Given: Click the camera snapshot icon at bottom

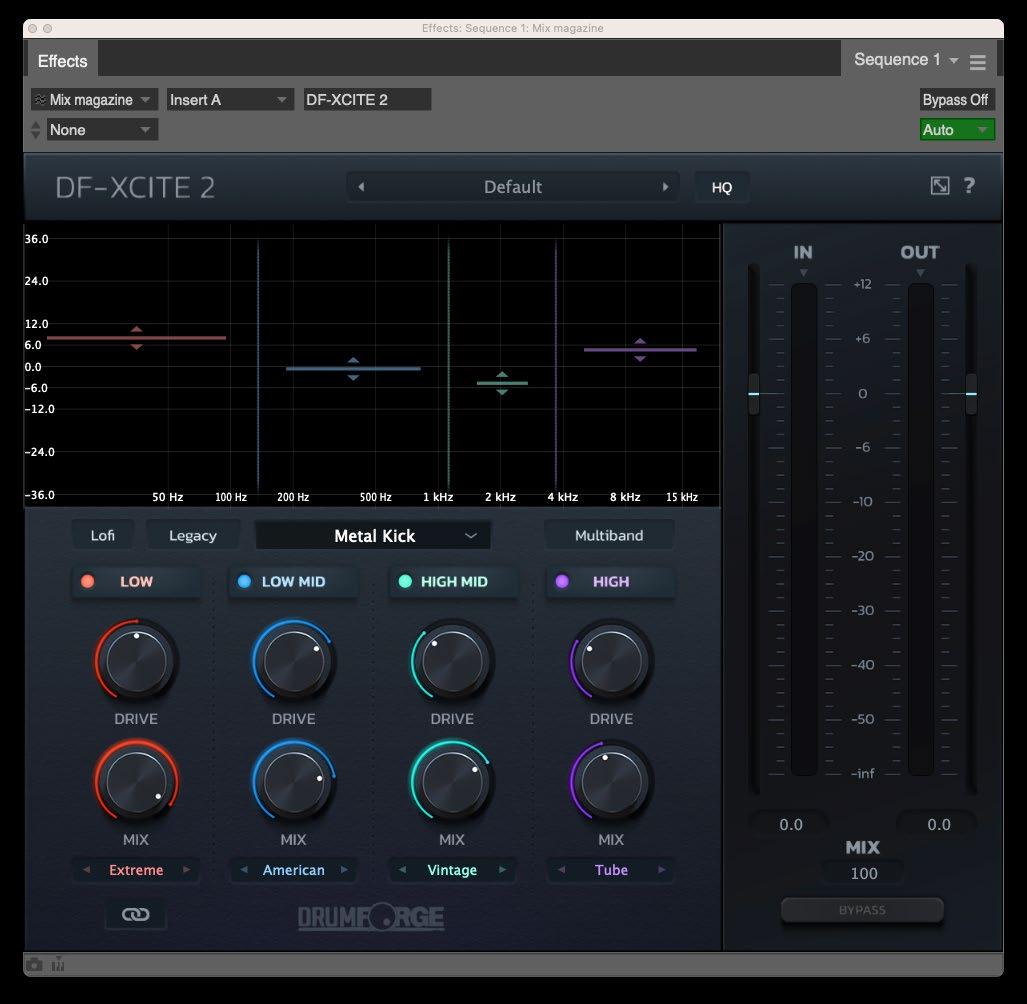Looking at the screenshot, I should pos(34,965).
